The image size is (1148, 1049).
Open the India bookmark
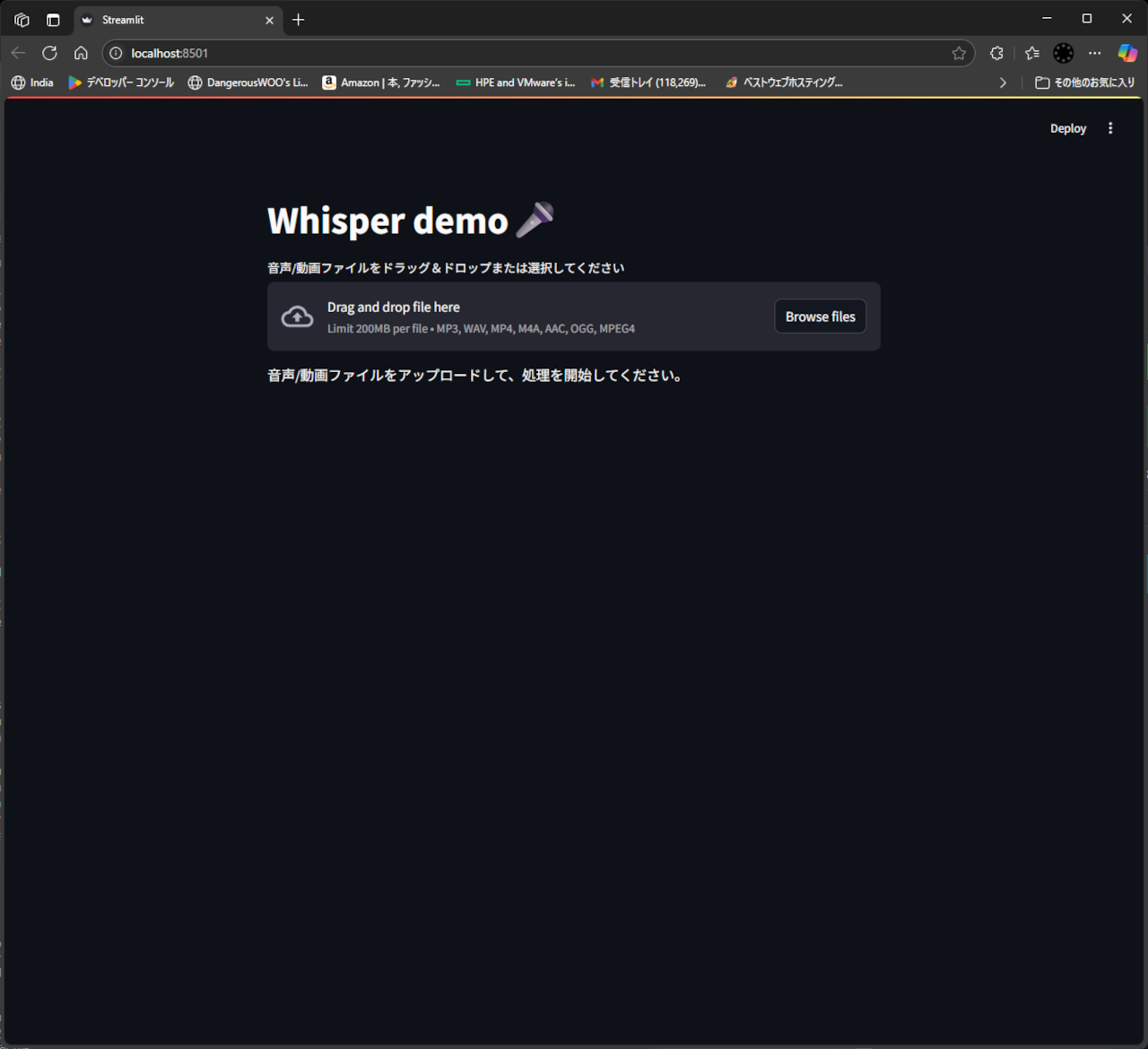point(32,82)
